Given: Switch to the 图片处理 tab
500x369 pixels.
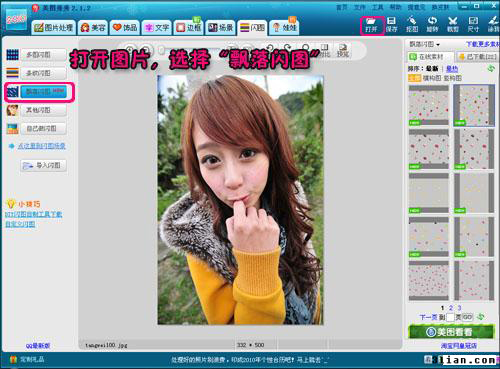Looking at the screenshot, I should [54, 27].
